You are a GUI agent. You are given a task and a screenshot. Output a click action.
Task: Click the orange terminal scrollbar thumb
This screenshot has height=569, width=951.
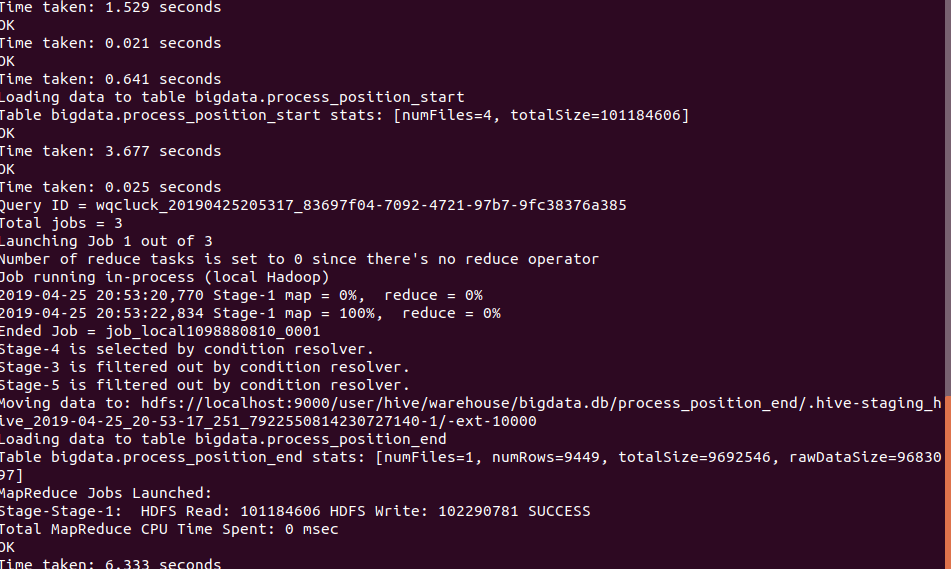coord(947,480)
